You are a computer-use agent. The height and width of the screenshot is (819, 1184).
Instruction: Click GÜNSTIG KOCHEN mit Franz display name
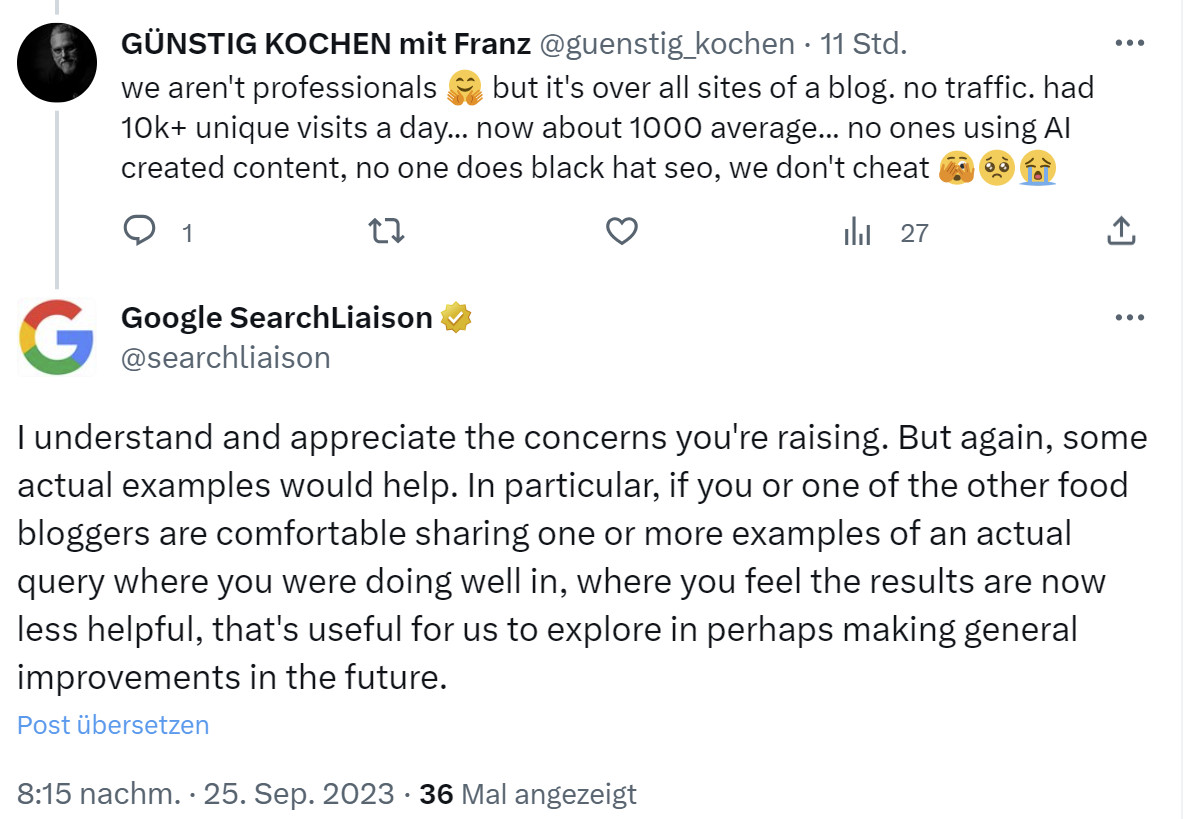click(x=324, y=44)
